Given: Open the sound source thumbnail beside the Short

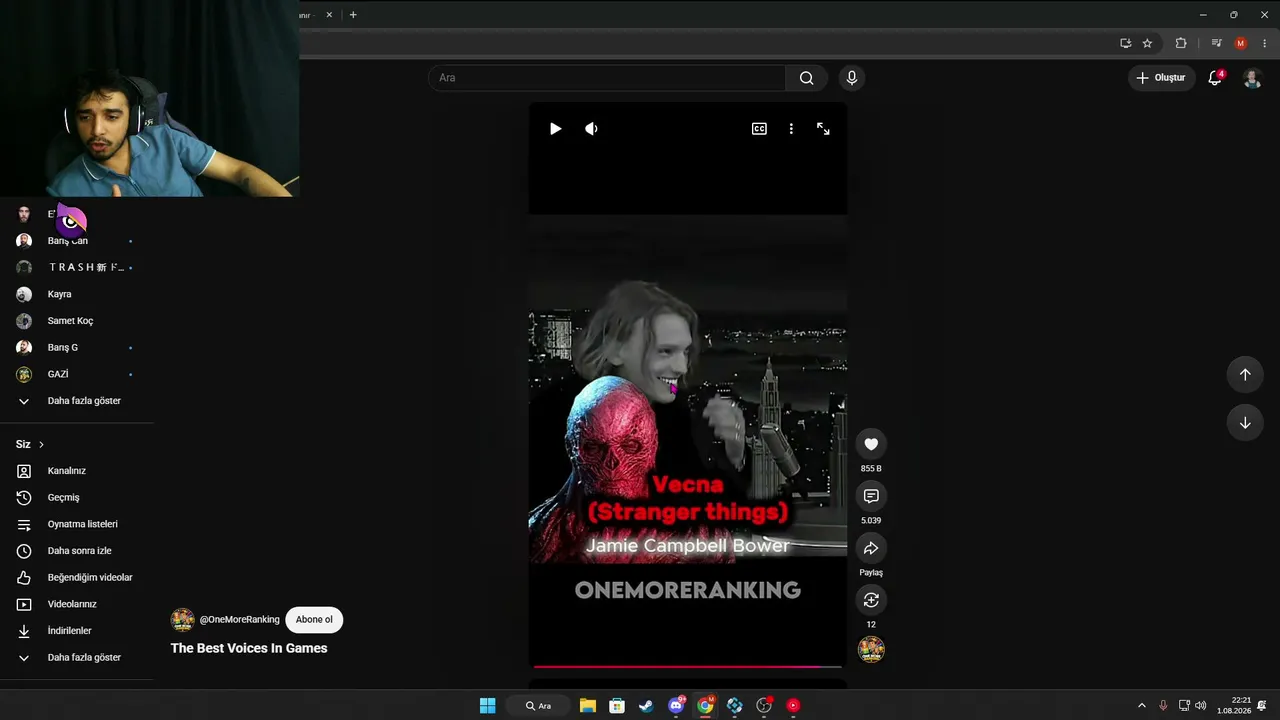Looking at the screenshot, I should pyautogui.click(x=871, y=650).
